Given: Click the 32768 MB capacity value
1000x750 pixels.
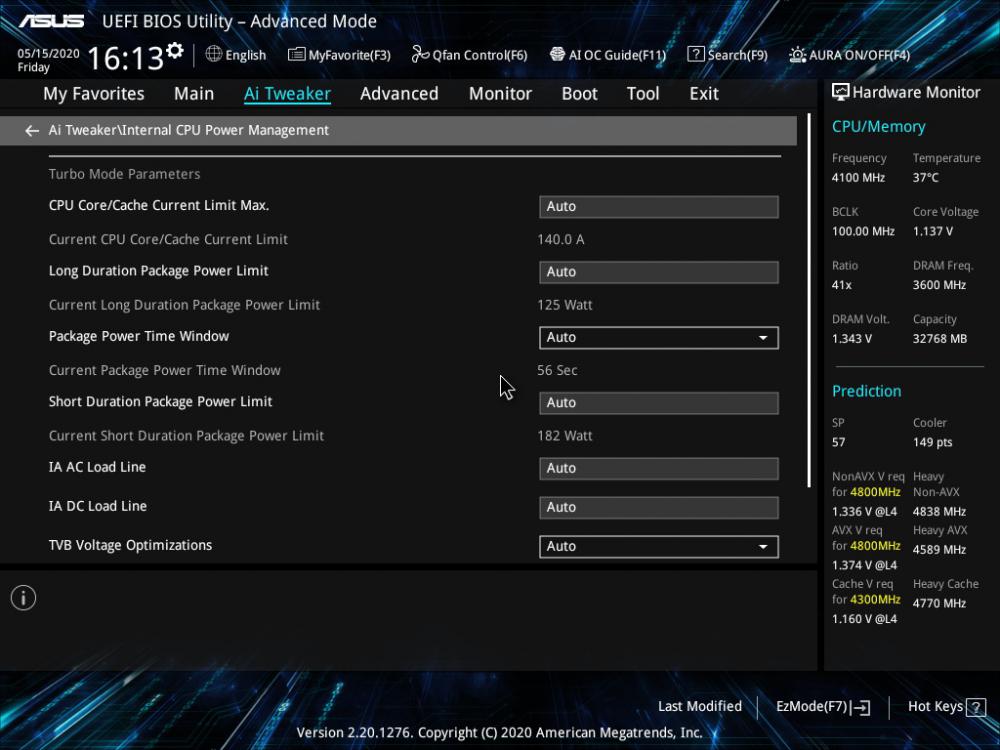Looking at the screenshot, I should click(939, 339).
